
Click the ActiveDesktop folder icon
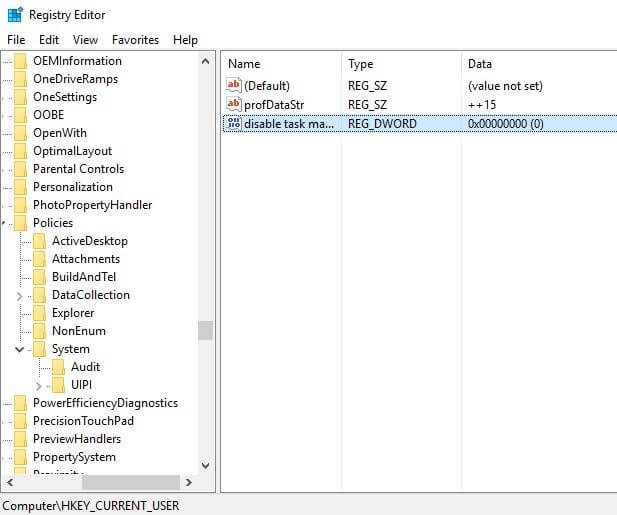39,241
